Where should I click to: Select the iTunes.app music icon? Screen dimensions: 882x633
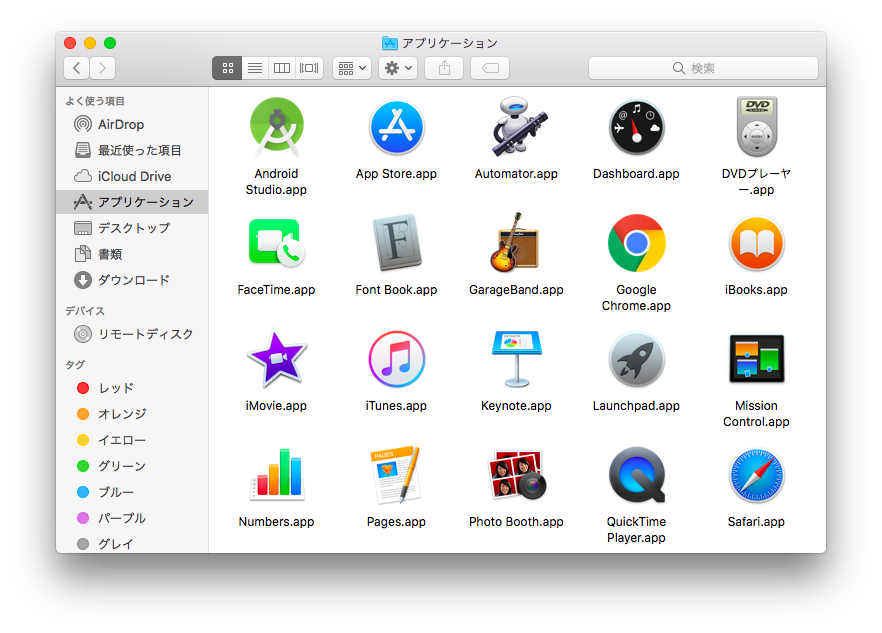397,360
